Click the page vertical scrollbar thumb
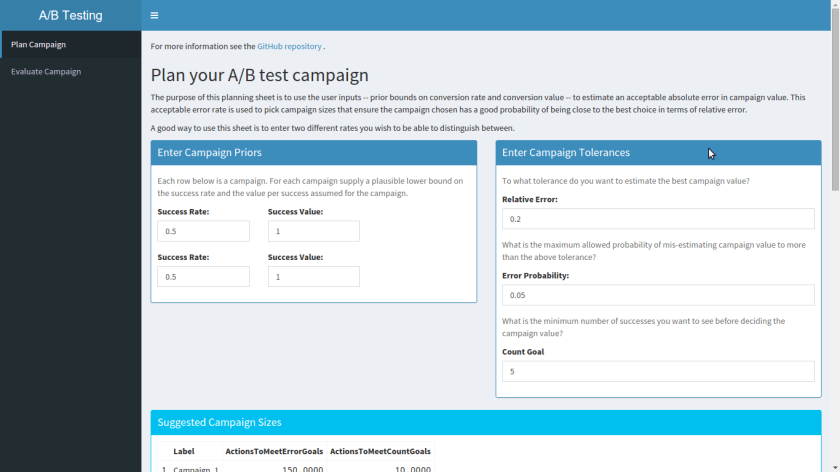 (835, 99)
